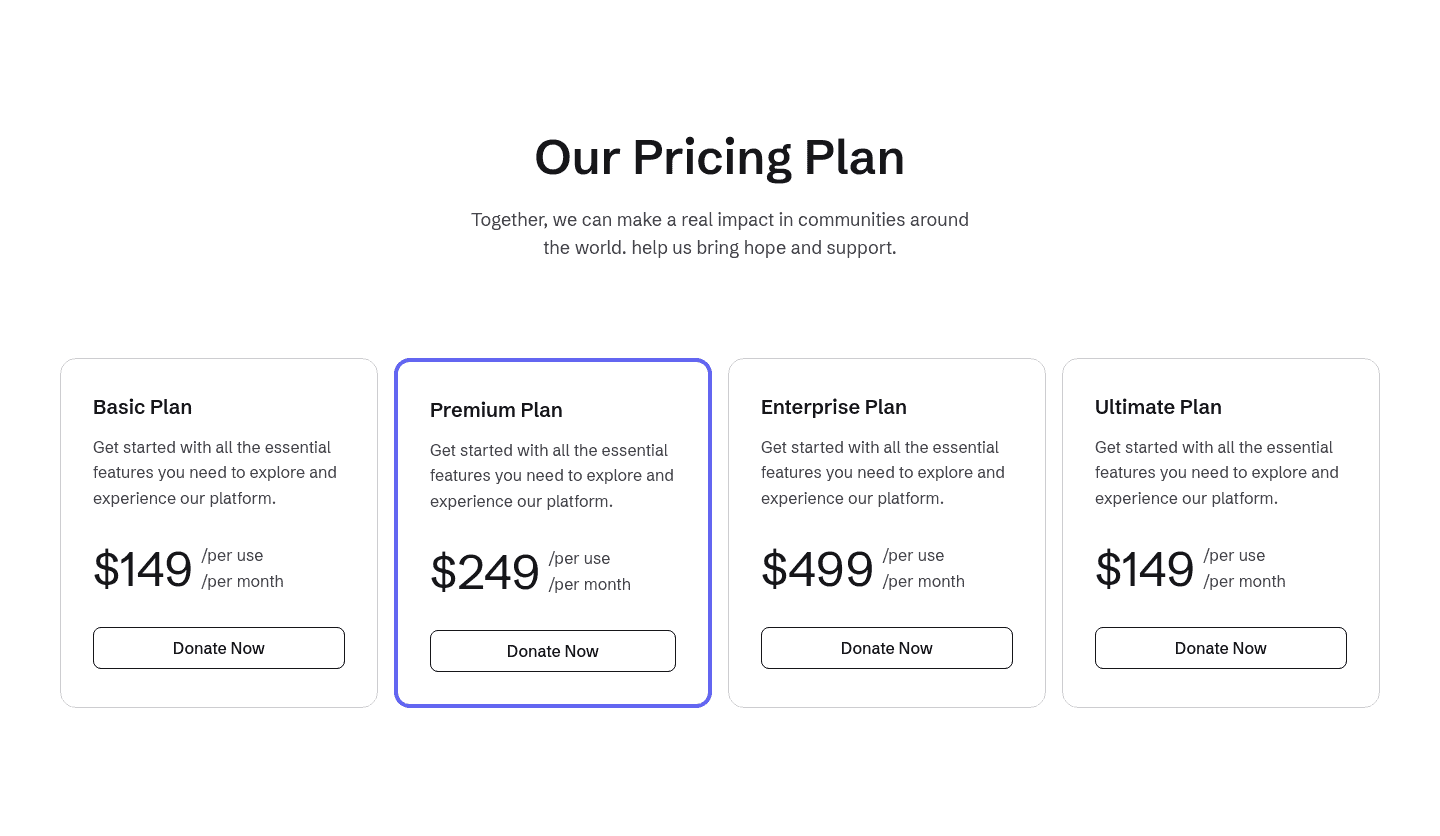The height and width of the screenshot is (836, 1440).
Task: Click the $499 Enterprise Plan price
Action: (817, 569)
